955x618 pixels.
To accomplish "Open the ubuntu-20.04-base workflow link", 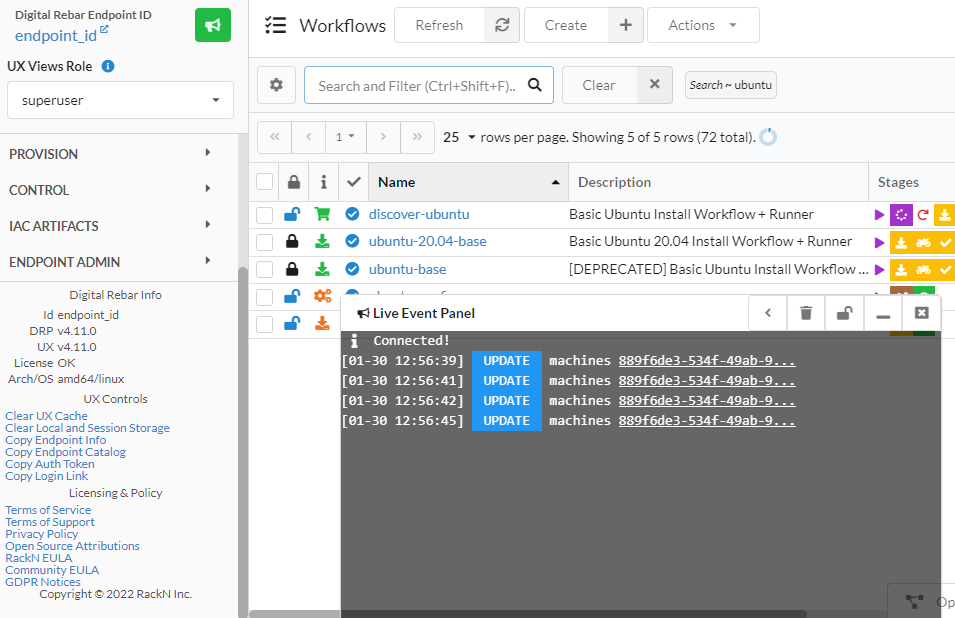I will pyautogui.click(x=427, y=241).
